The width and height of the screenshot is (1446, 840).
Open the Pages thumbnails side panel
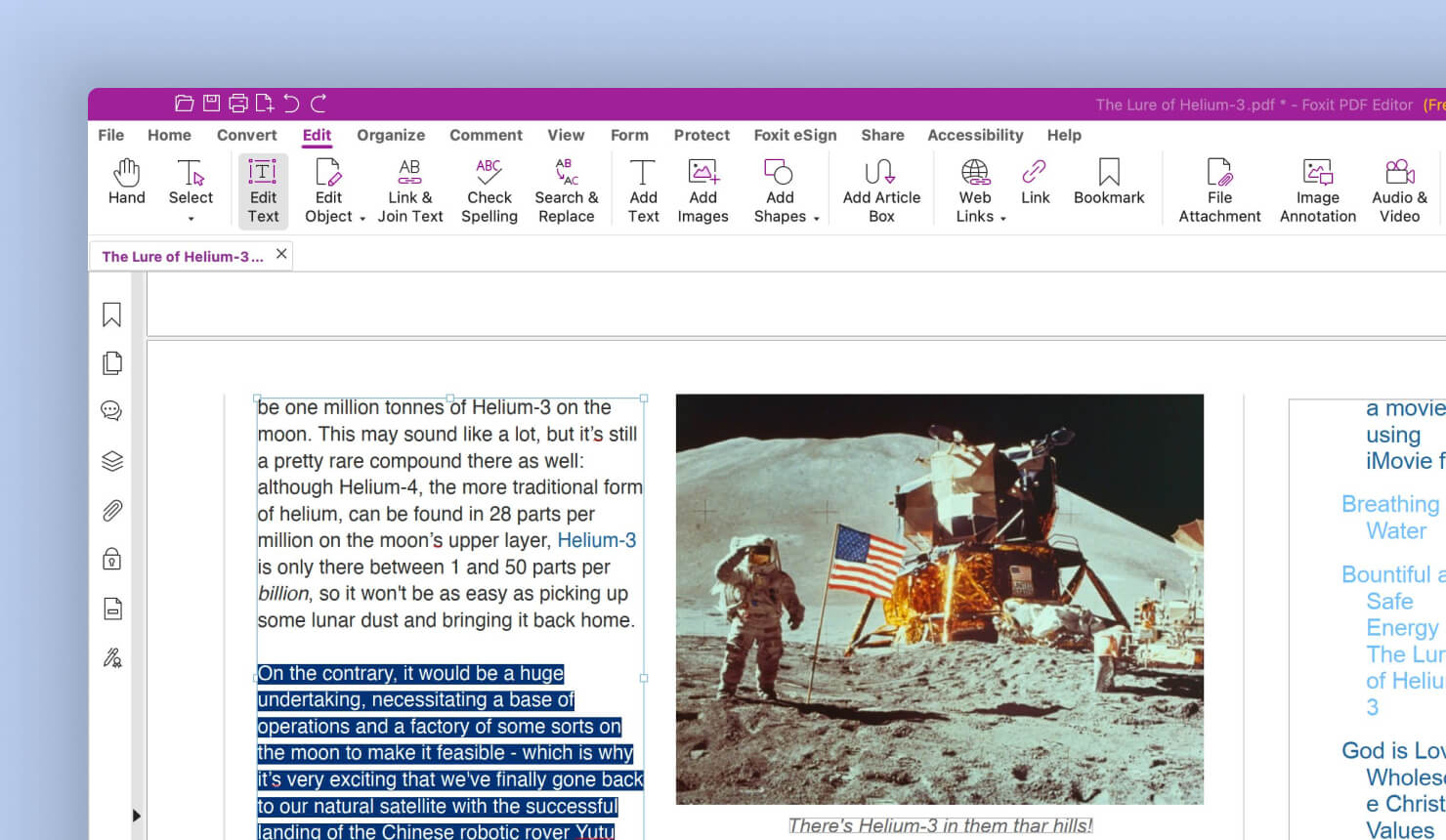click(112, 363)
